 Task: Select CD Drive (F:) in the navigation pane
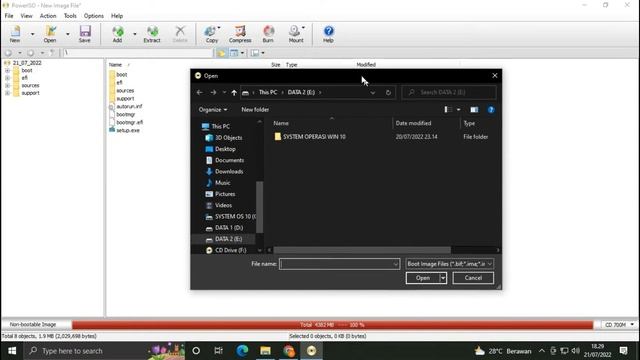[231, 250]
